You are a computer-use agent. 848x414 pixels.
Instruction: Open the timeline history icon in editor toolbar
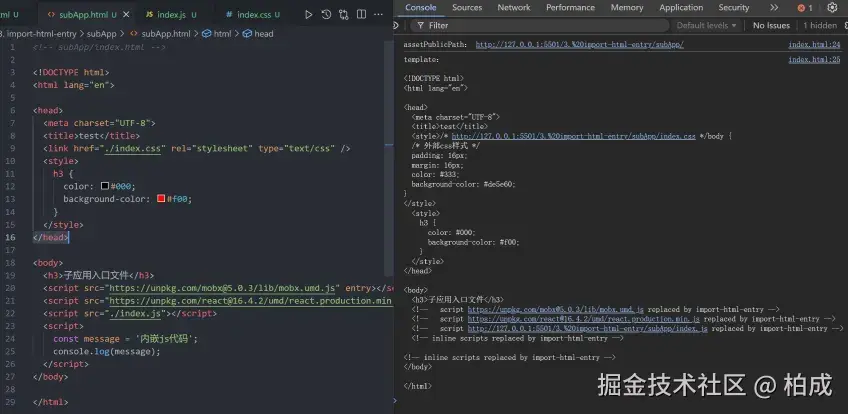(326, 15)
